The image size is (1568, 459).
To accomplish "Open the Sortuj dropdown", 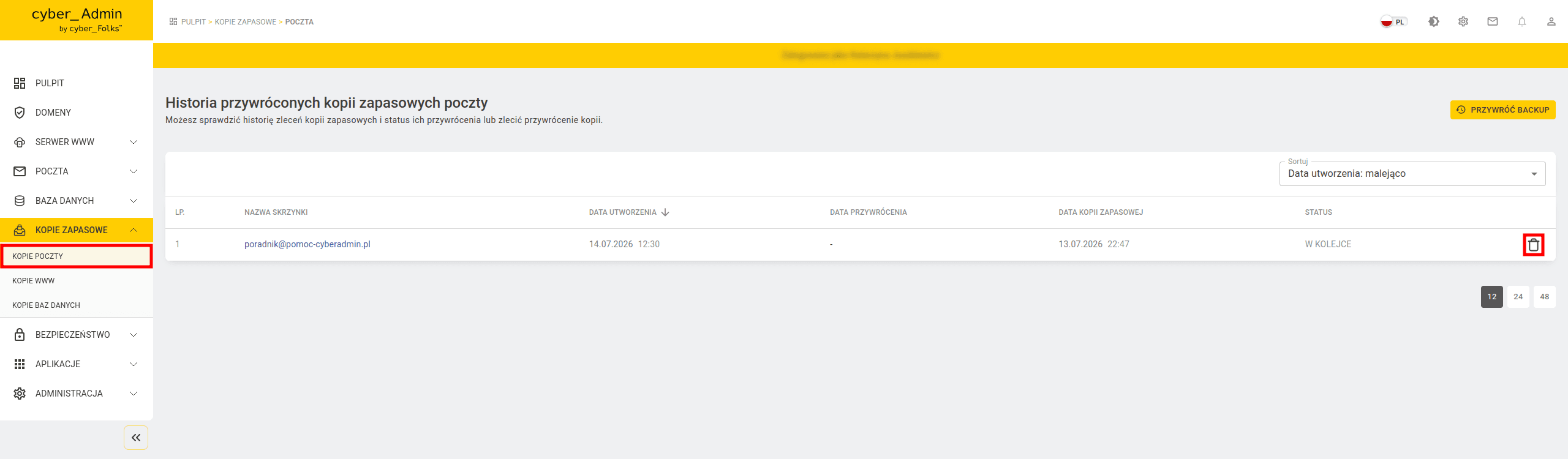I will coord(1412,174).
